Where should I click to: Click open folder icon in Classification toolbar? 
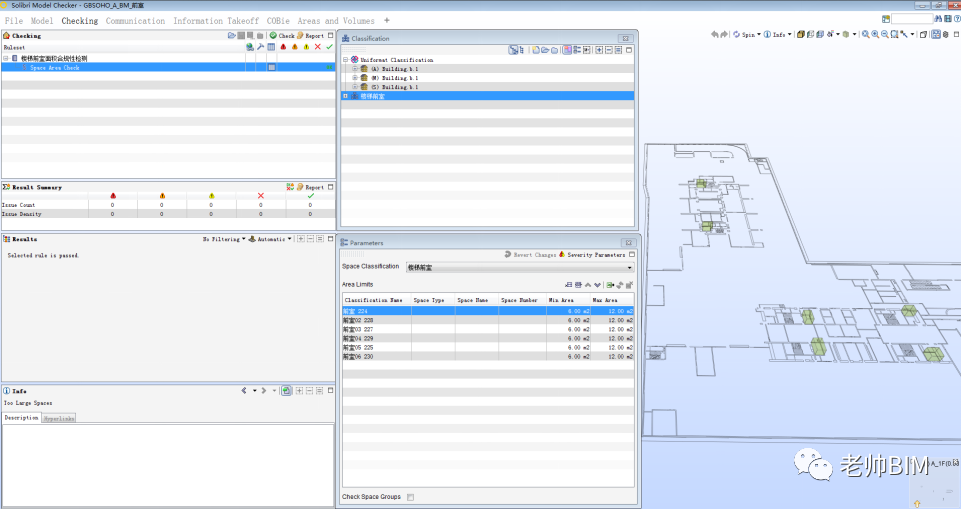pos(545,50)
